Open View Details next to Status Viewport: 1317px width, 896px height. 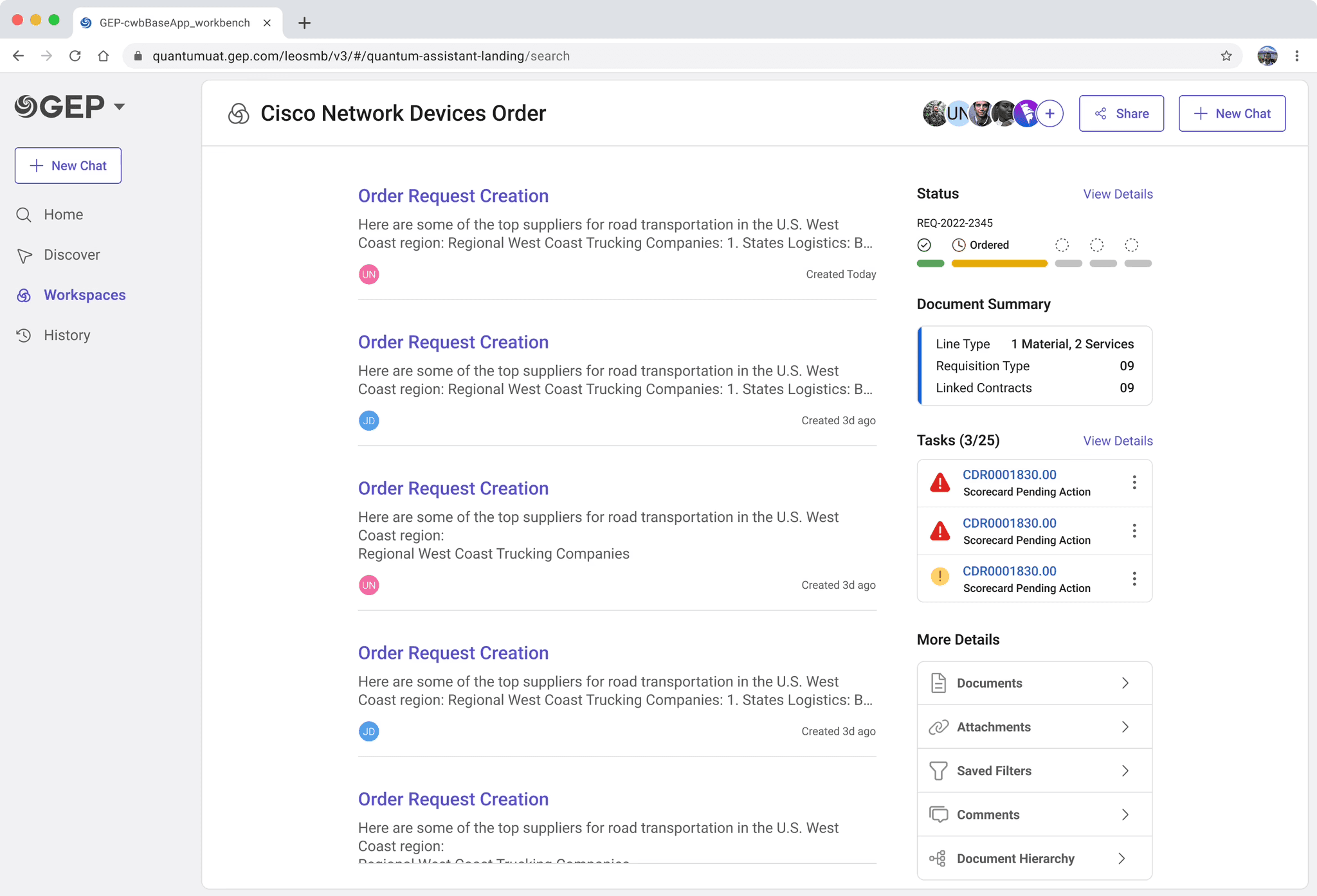tap(1118, 194)
